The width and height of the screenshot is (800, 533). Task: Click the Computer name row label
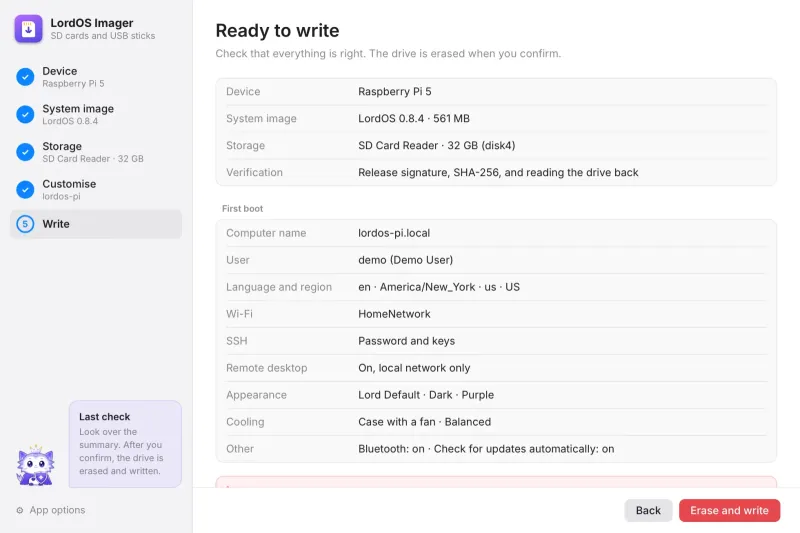pos(266,233)
